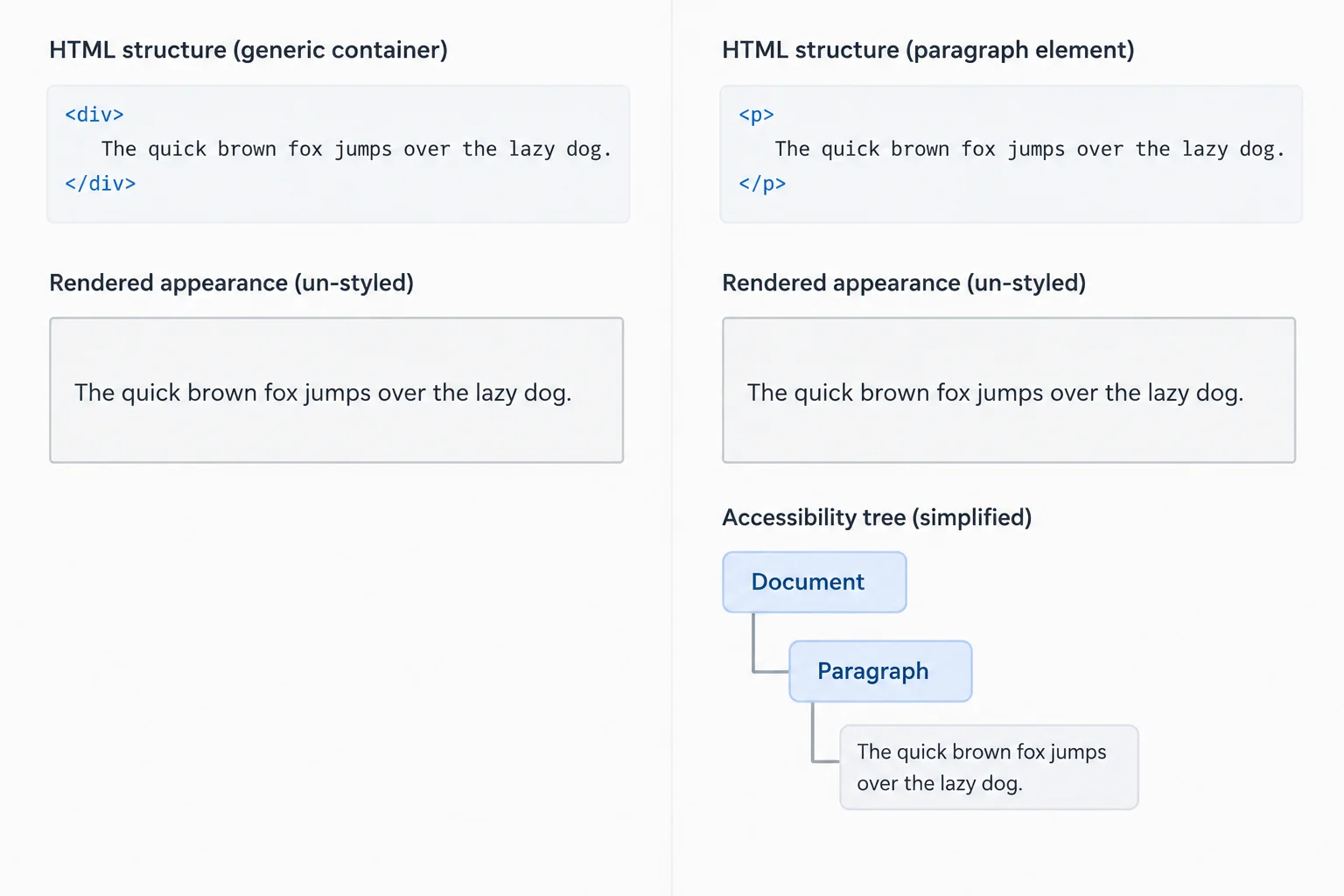Click the text leaf node under Paragraph
This screenshot has height=896, width=1344.
point(989,767)
